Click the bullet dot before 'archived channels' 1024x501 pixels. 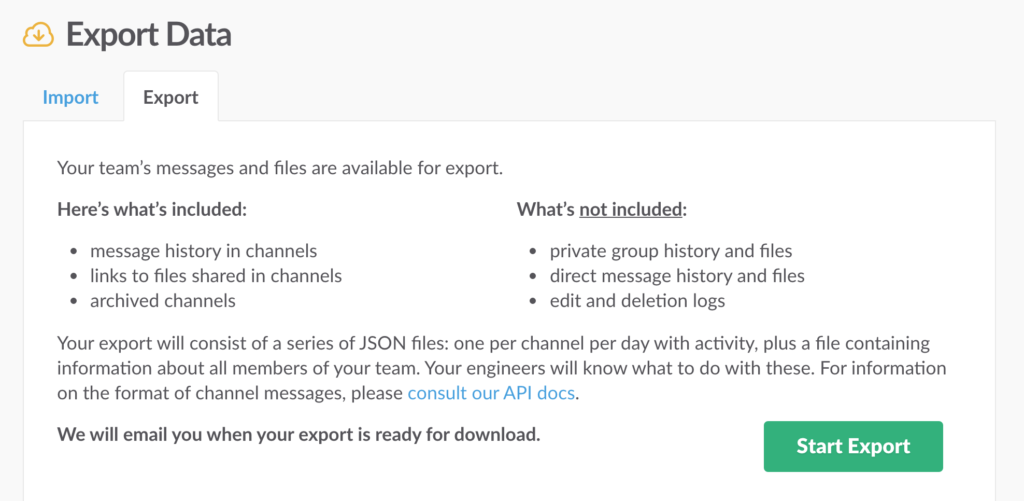(74, 301)
